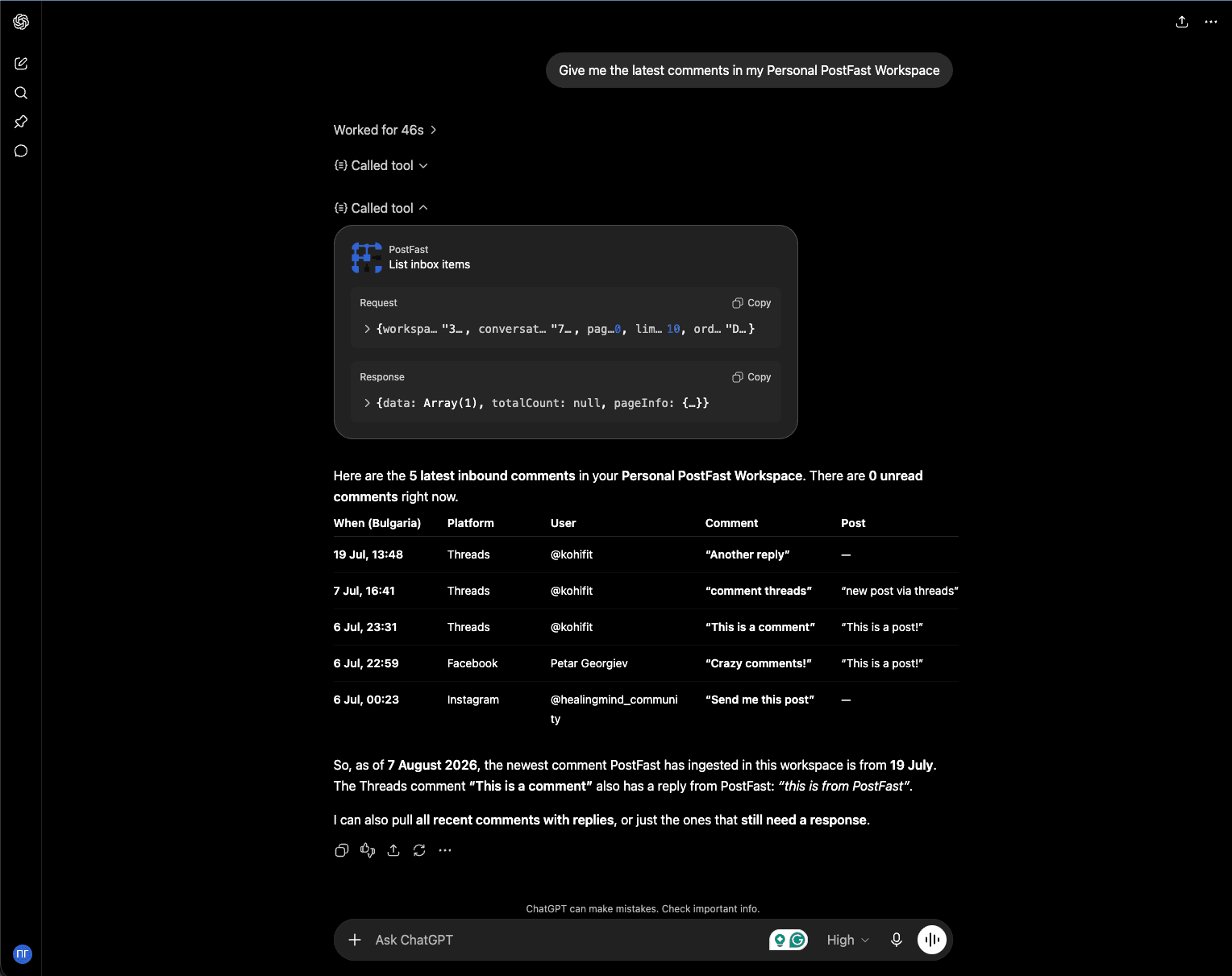Select the "comment threads" comment cell
The height and width of the screenshot is (976, 1232).
(759, 591)
